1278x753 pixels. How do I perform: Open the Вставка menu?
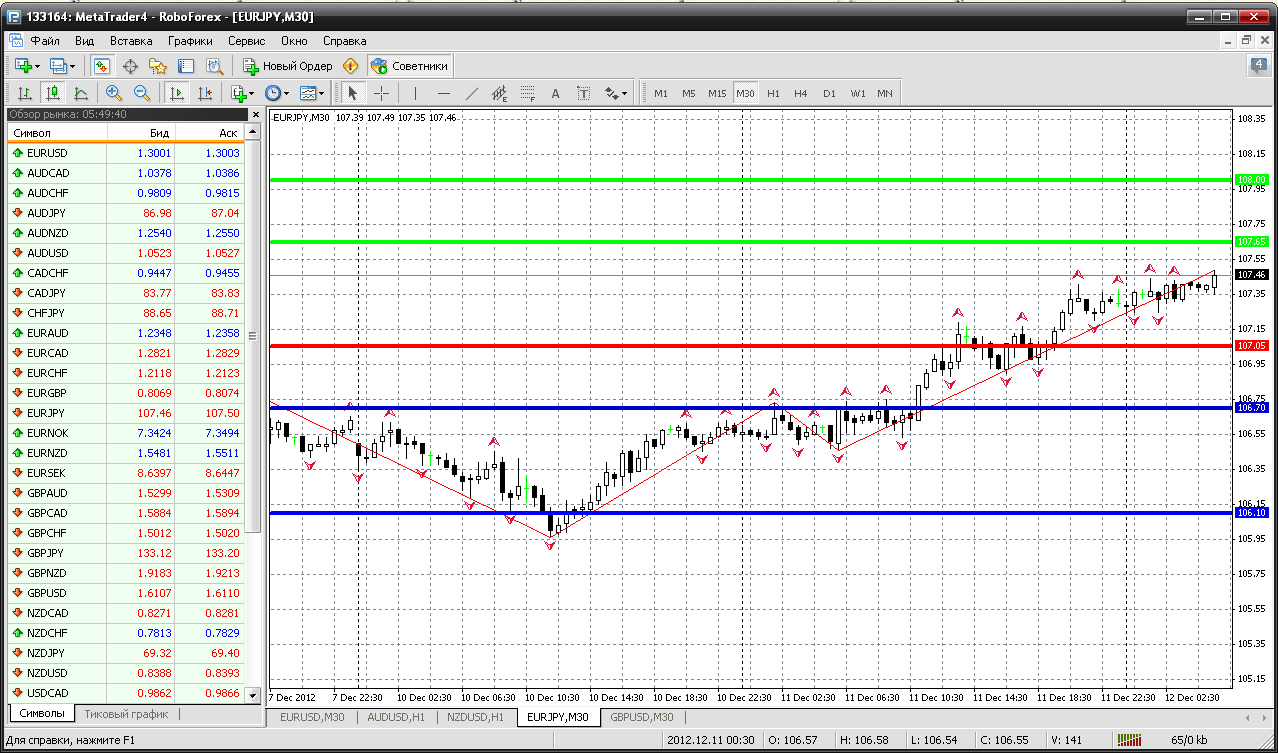click(131, 41)
